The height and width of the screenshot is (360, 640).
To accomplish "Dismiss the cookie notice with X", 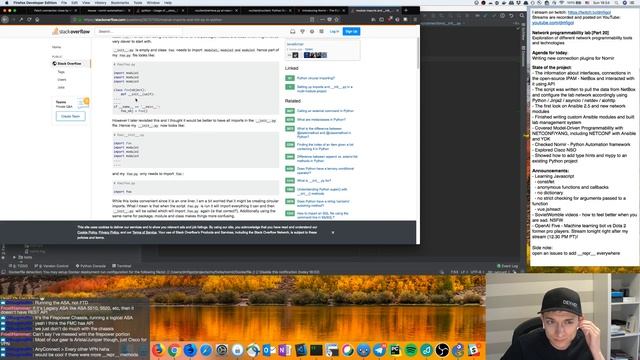I will coord(333,232).
